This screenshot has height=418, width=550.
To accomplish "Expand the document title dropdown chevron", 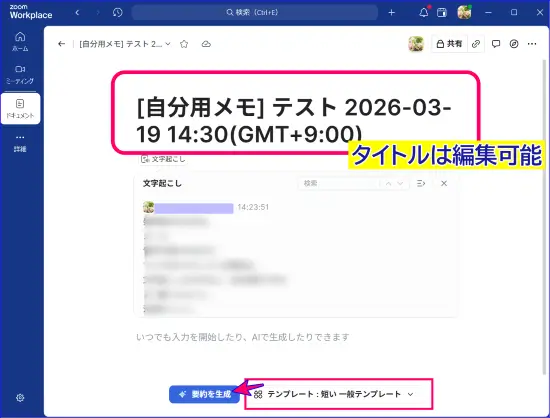I will [168, 44].
